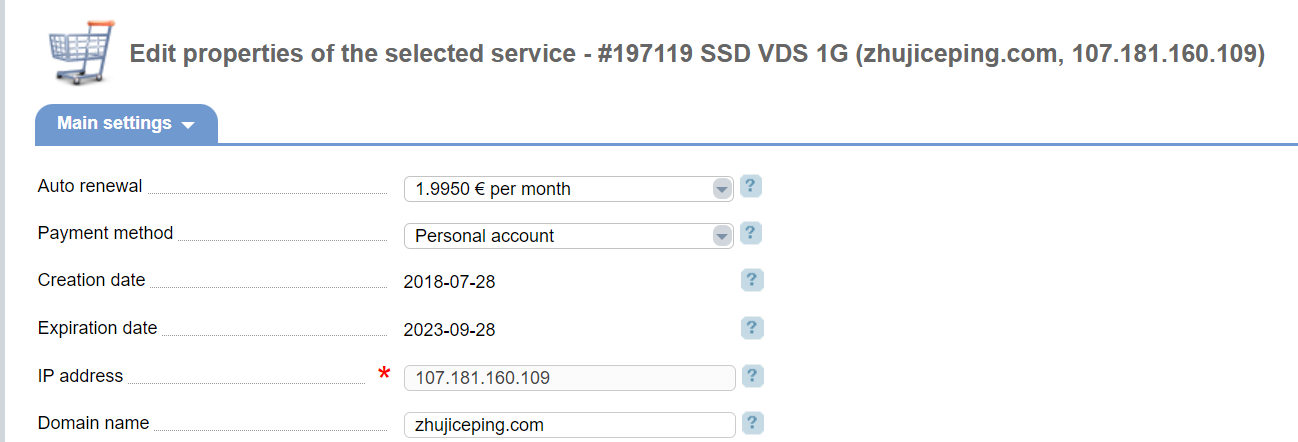This screenshot has height=442, width=1298.
Task: Click the arrow button of Payment method select
Action: coord(722,236)
